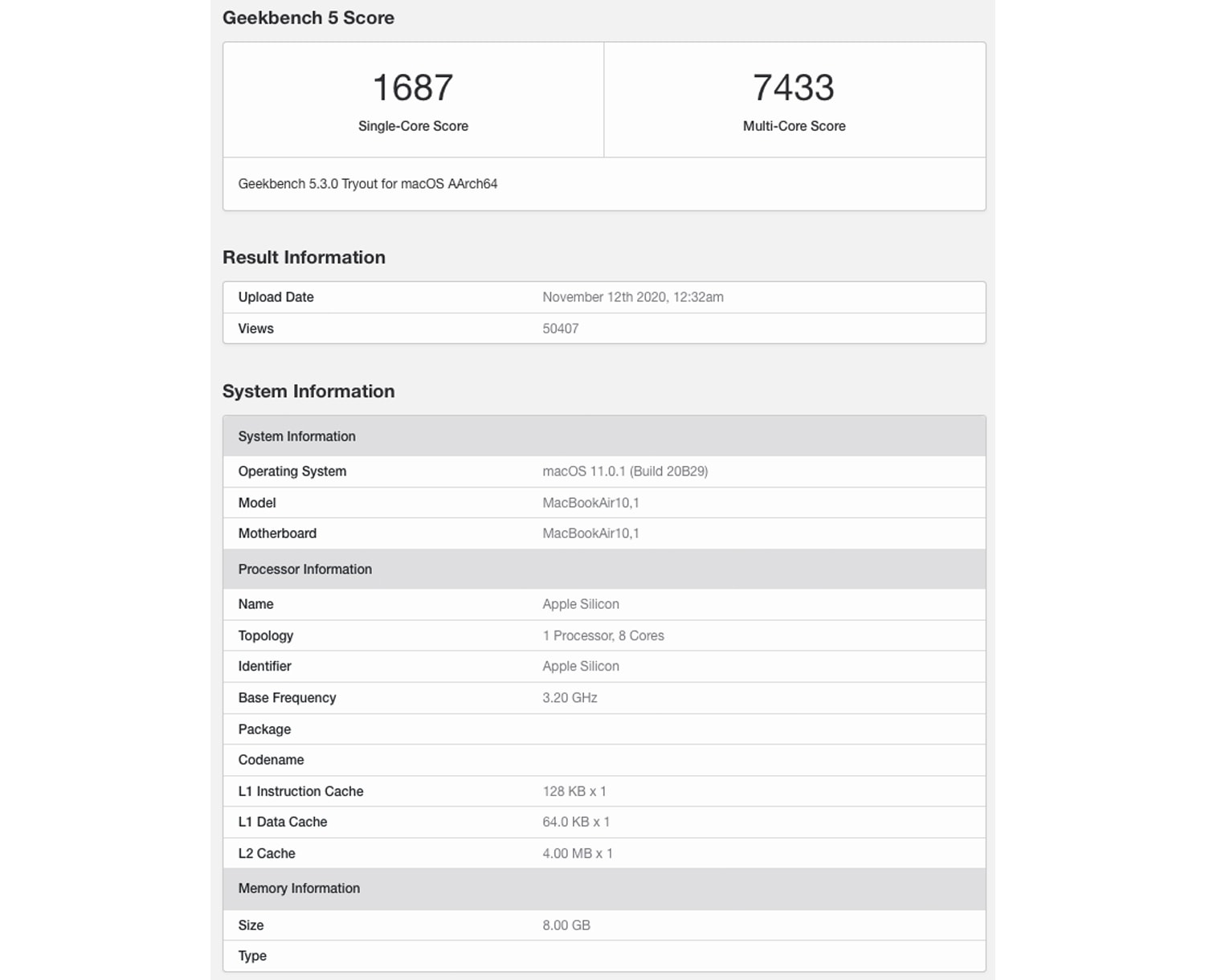Select the upload date November 12th 2020
This screenshot has height=980, width=1205.
click(632, 297)
